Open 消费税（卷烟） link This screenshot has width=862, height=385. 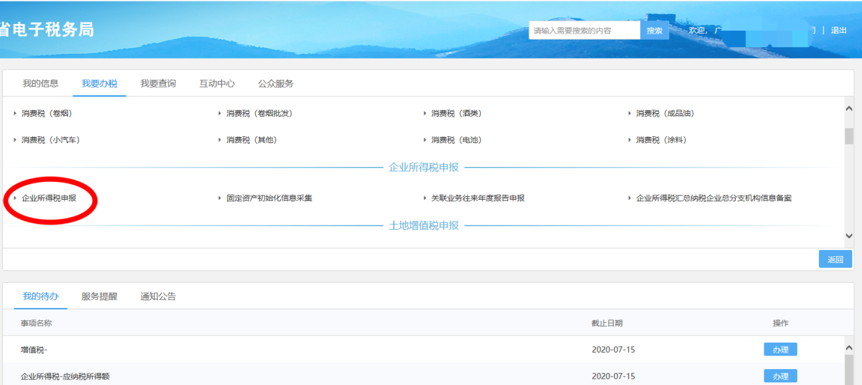pos(47,113)
